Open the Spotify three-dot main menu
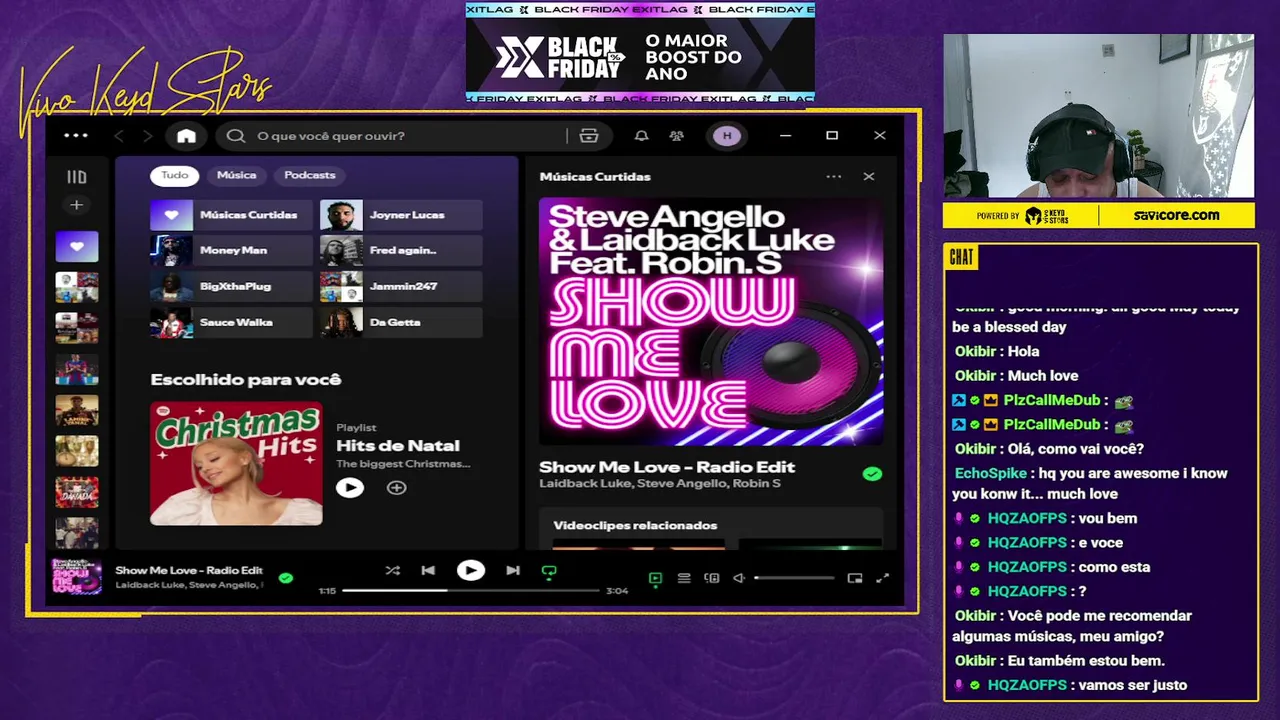The image size is (1280, 720). [x=76, y=136]
